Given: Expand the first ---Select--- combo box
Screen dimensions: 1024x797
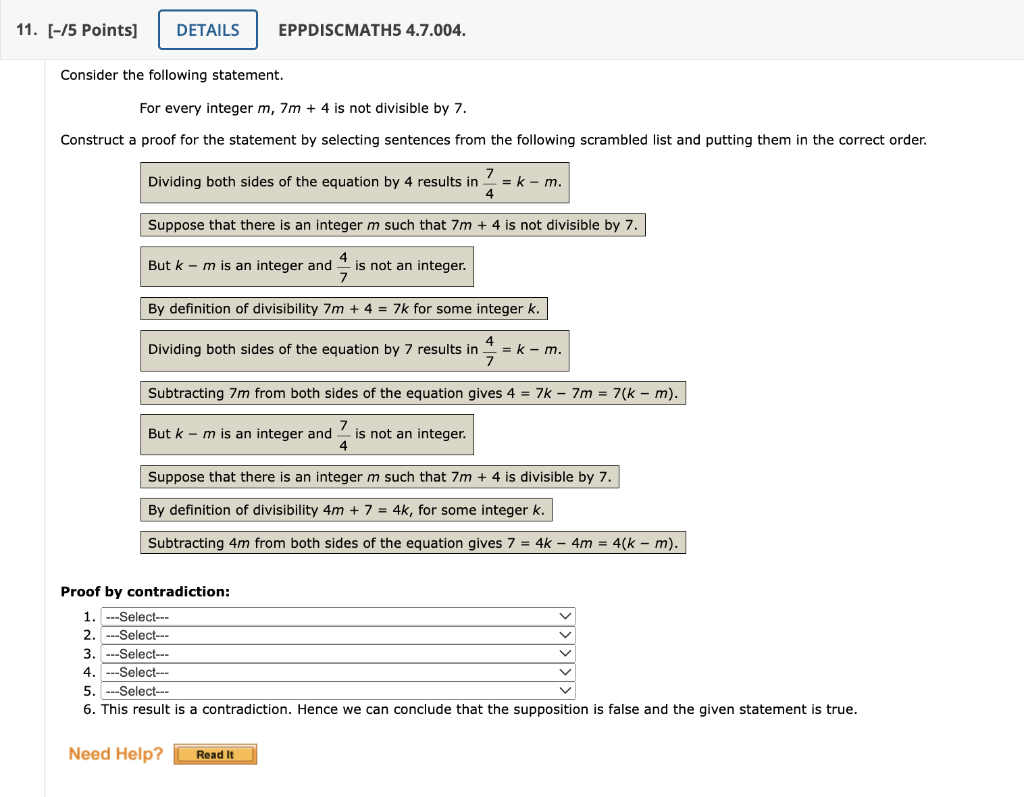Looking at the screenshot, I should (340, 616).
